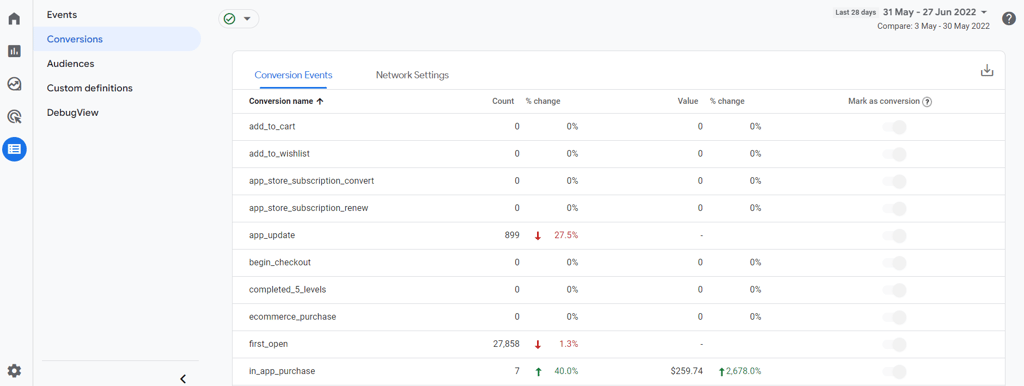The width and height of the screenshot is (1024, 386).
Task: Open the Explore icon in left rail
Action: (14, 84)
